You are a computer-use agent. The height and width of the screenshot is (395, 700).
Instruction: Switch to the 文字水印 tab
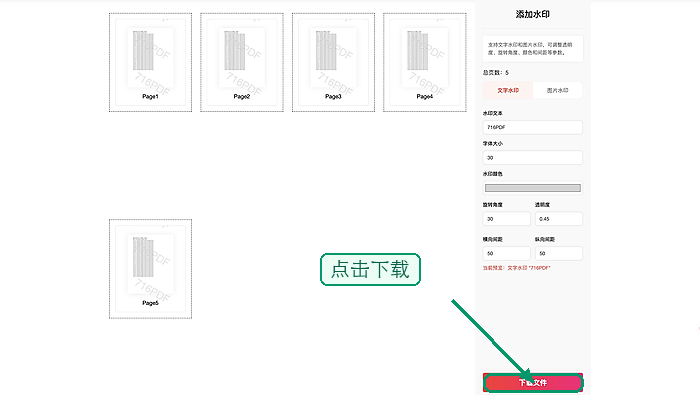pyautogui.click(x=508, y=90)
